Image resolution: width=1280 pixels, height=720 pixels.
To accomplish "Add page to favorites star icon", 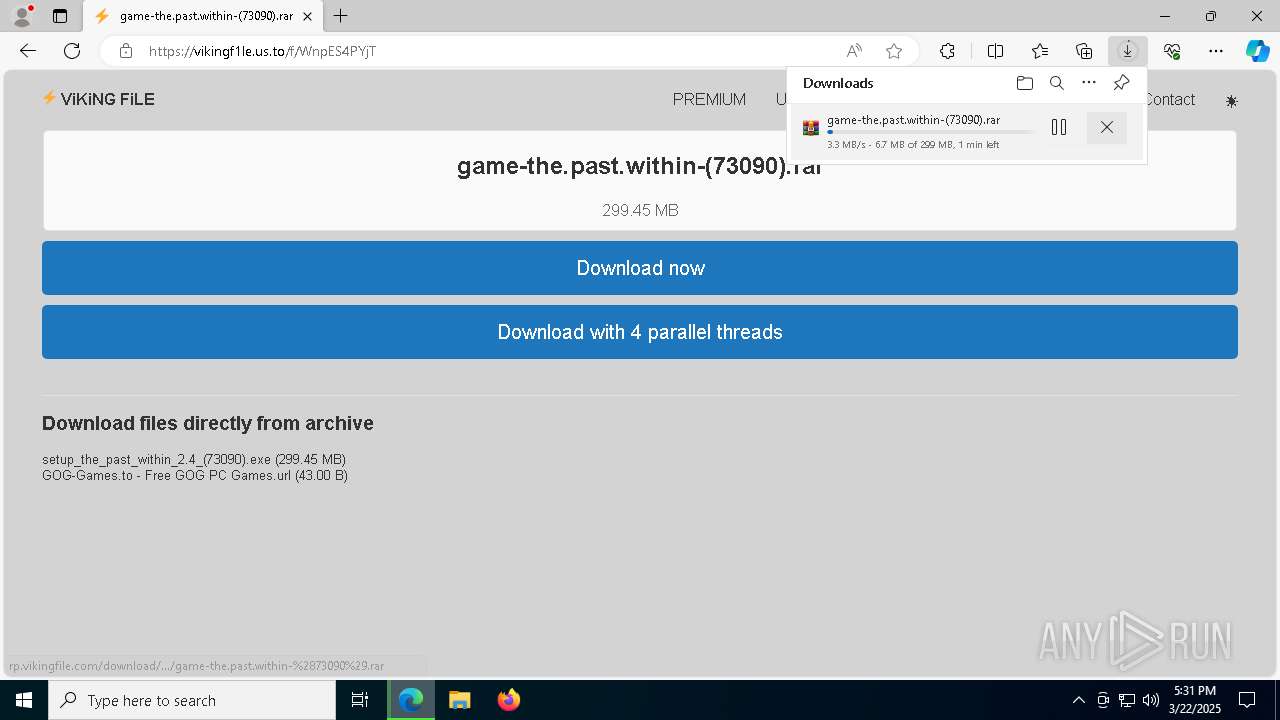I will [894, 51].
